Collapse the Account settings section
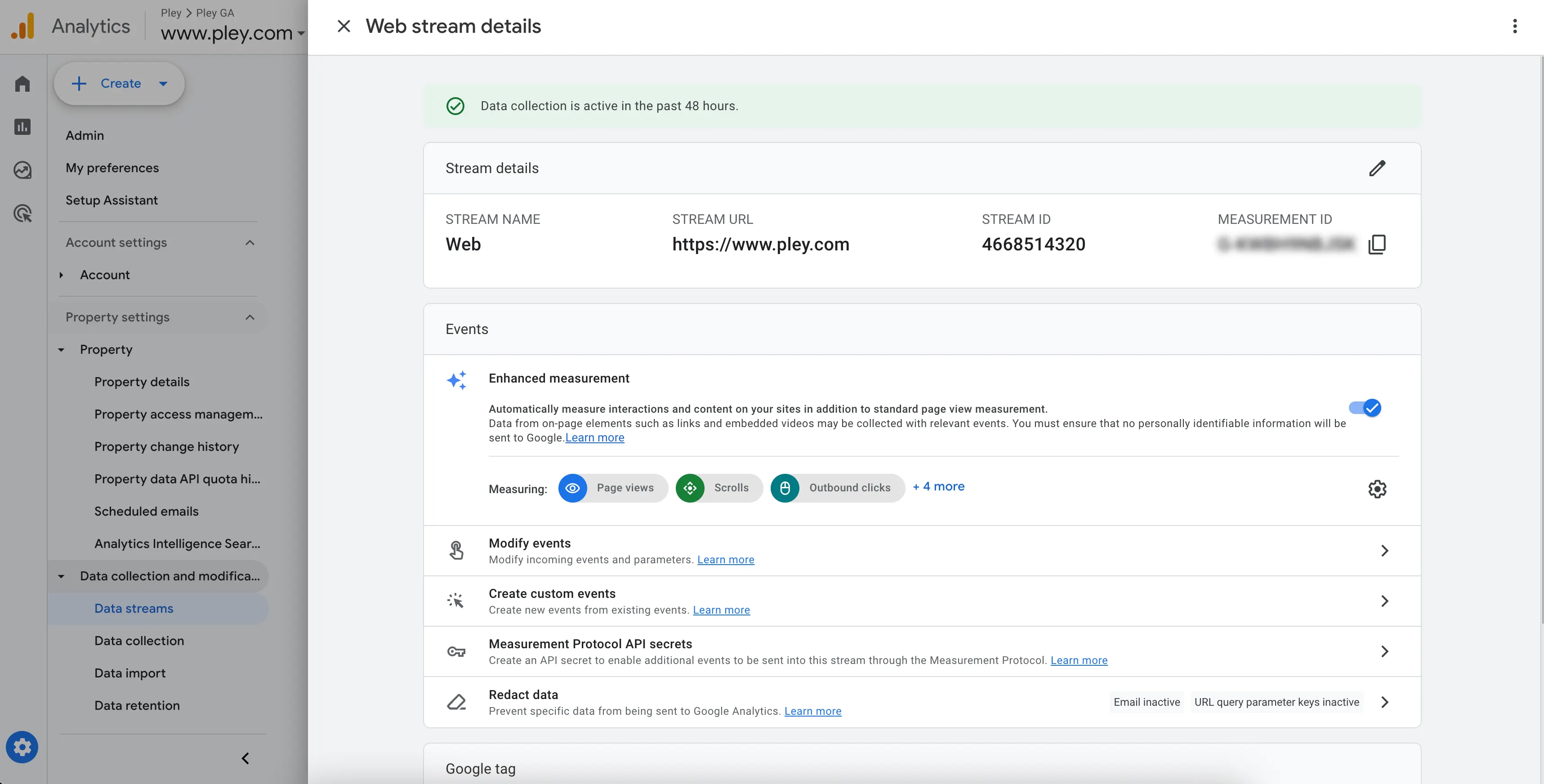 pyautogui.click(x=250, y=243)
